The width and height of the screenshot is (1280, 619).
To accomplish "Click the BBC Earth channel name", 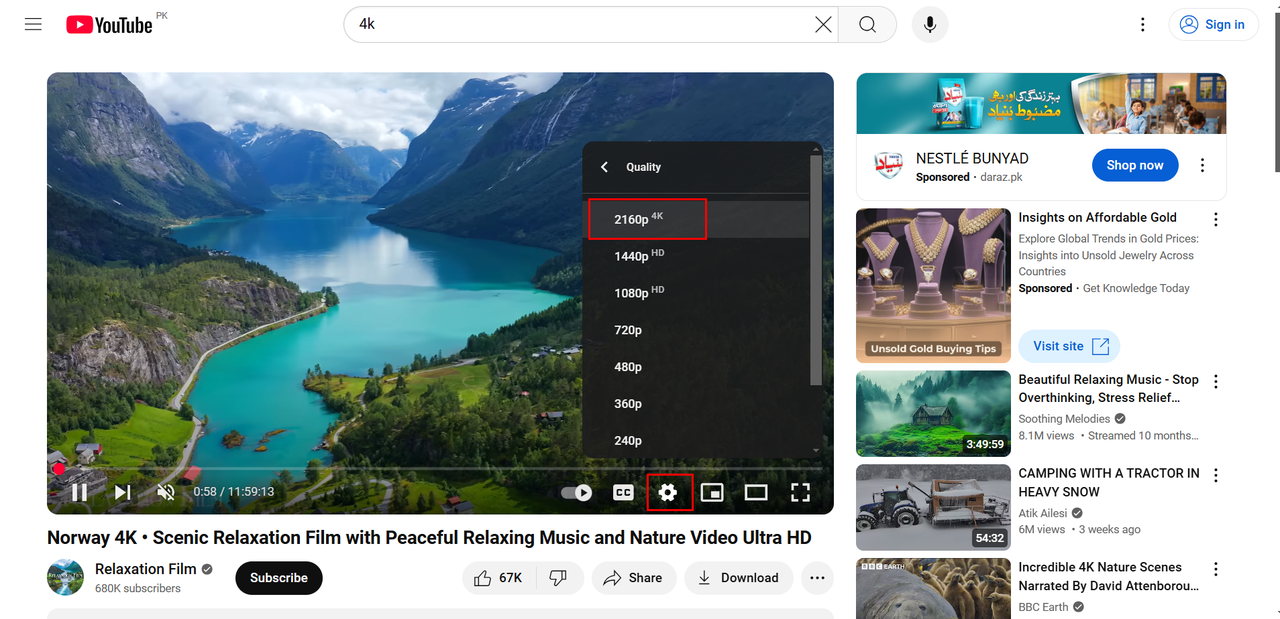I will 1043,607.
